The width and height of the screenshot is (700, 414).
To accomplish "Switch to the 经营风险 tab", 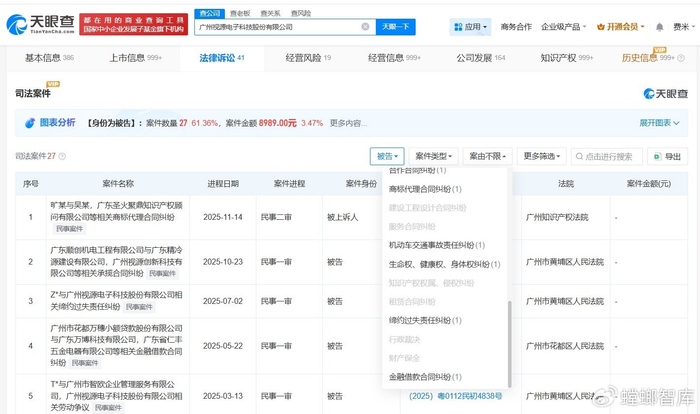I will 310,58.
